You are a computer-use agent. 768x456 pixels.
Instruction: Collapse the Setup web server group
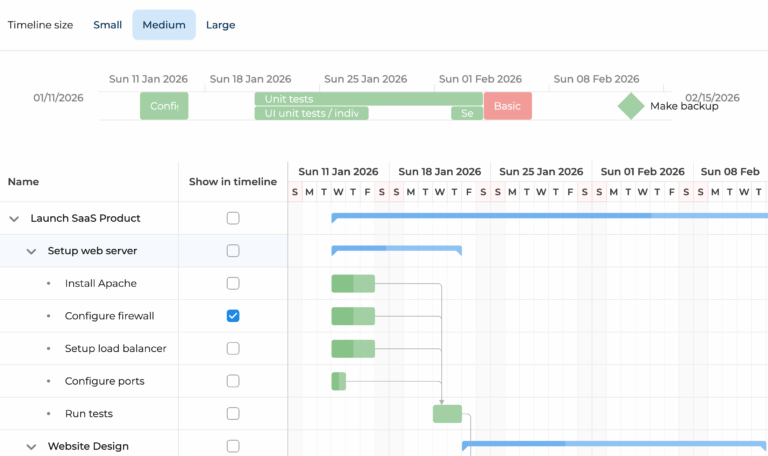[31, 251]
